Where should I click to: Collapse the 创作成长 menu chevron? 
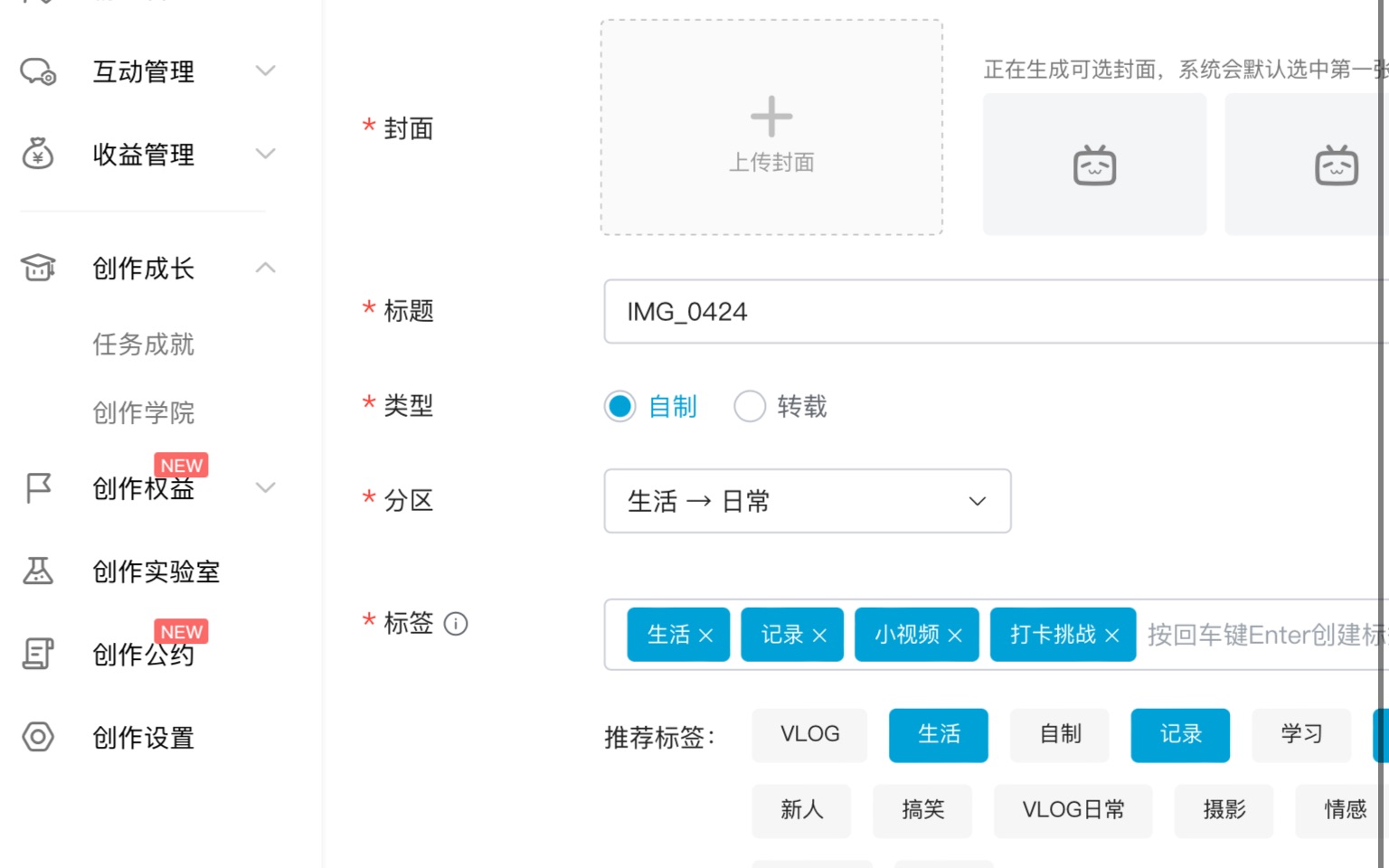pyautogui.click(x=265, y=268)
